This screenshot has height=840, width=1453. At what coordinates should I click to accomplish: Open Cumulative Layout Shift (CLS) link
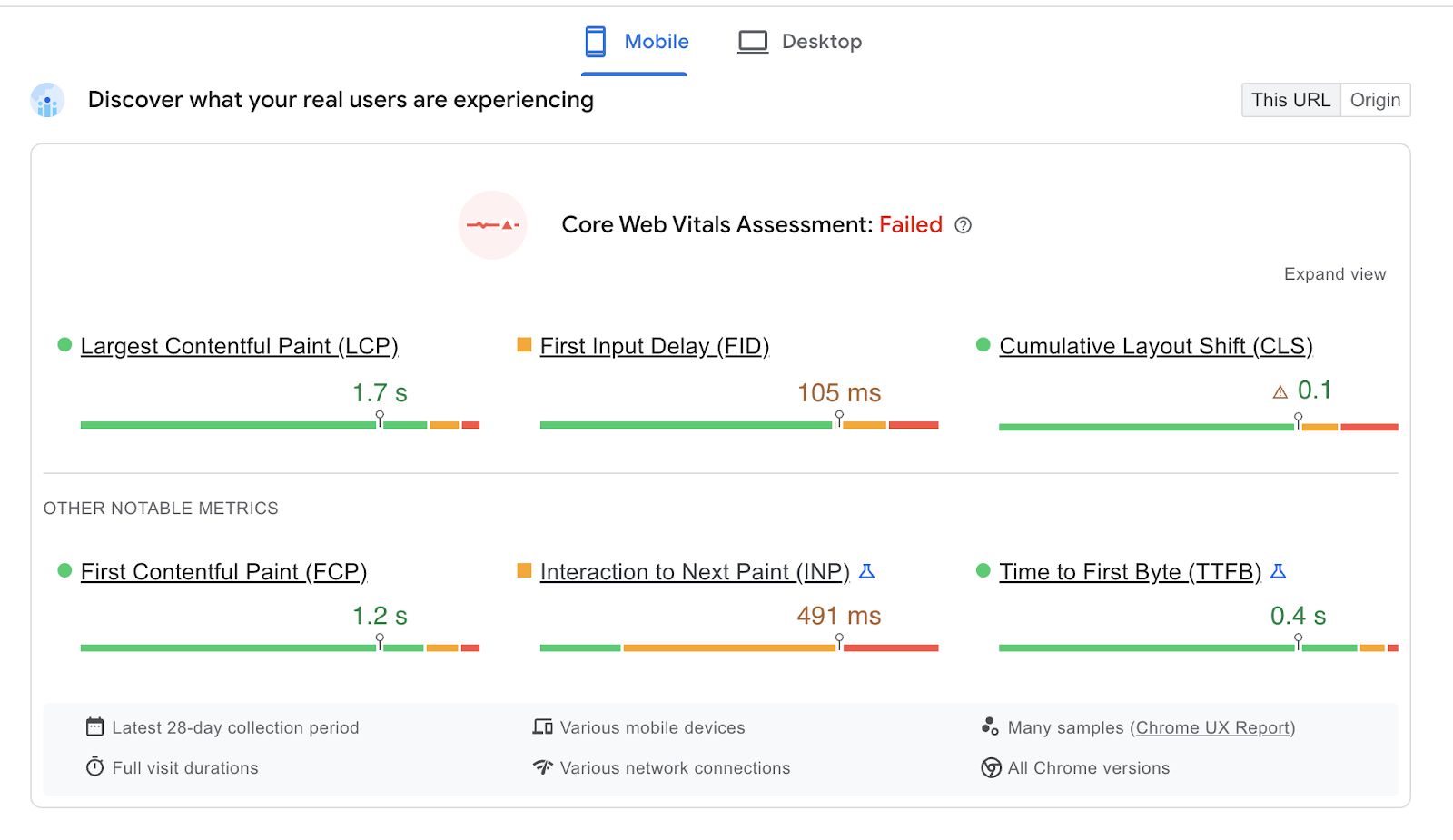(1155, 346)
